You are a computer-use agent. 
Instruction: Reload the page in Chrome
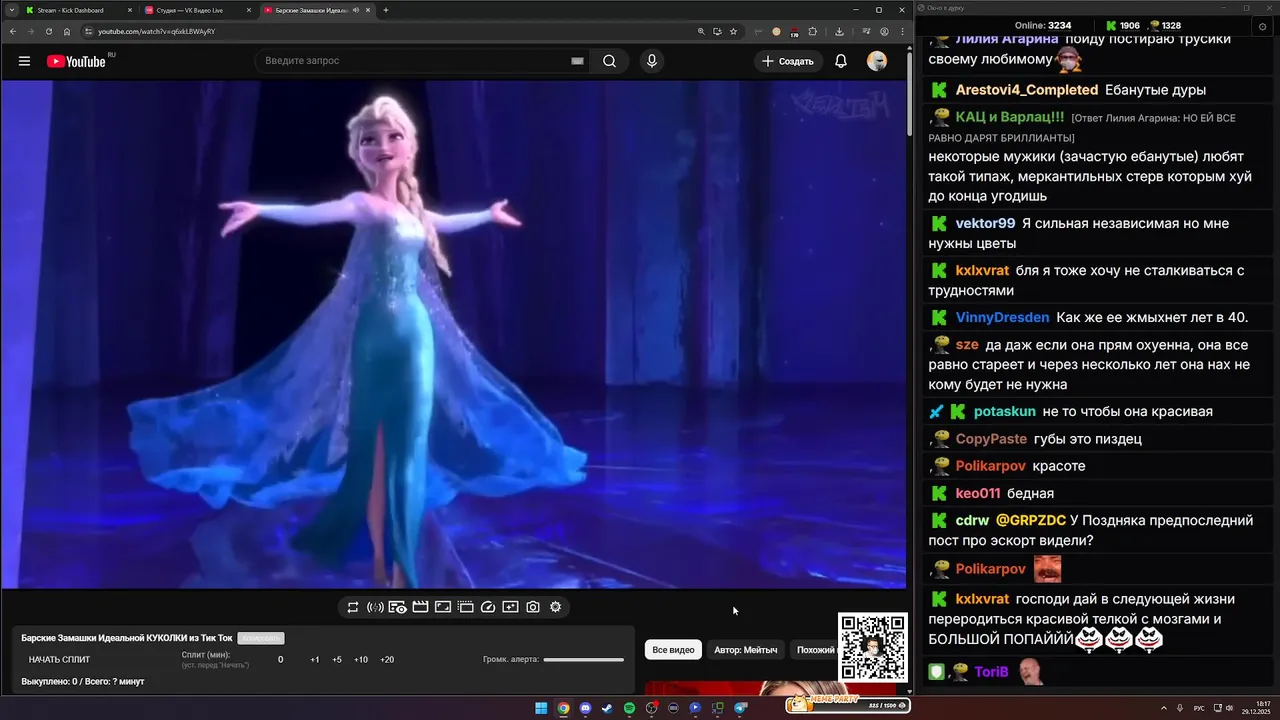[x=48, y=31]
